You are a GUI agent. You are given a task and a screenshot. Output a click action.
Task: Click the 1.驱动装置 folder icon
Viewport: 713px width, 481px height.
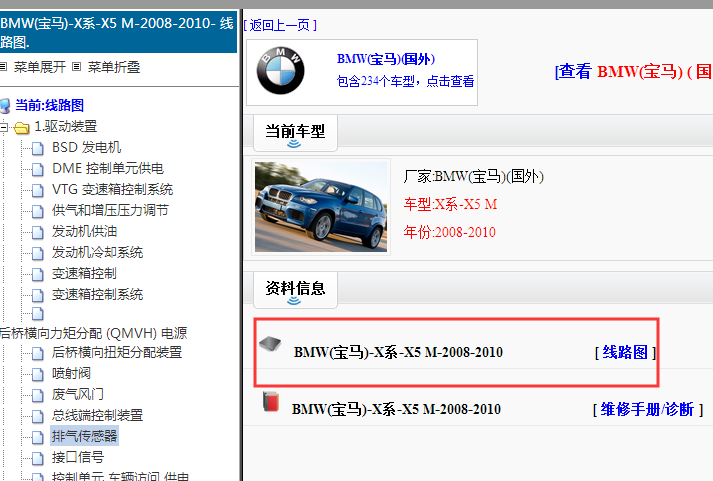[21, 127]
